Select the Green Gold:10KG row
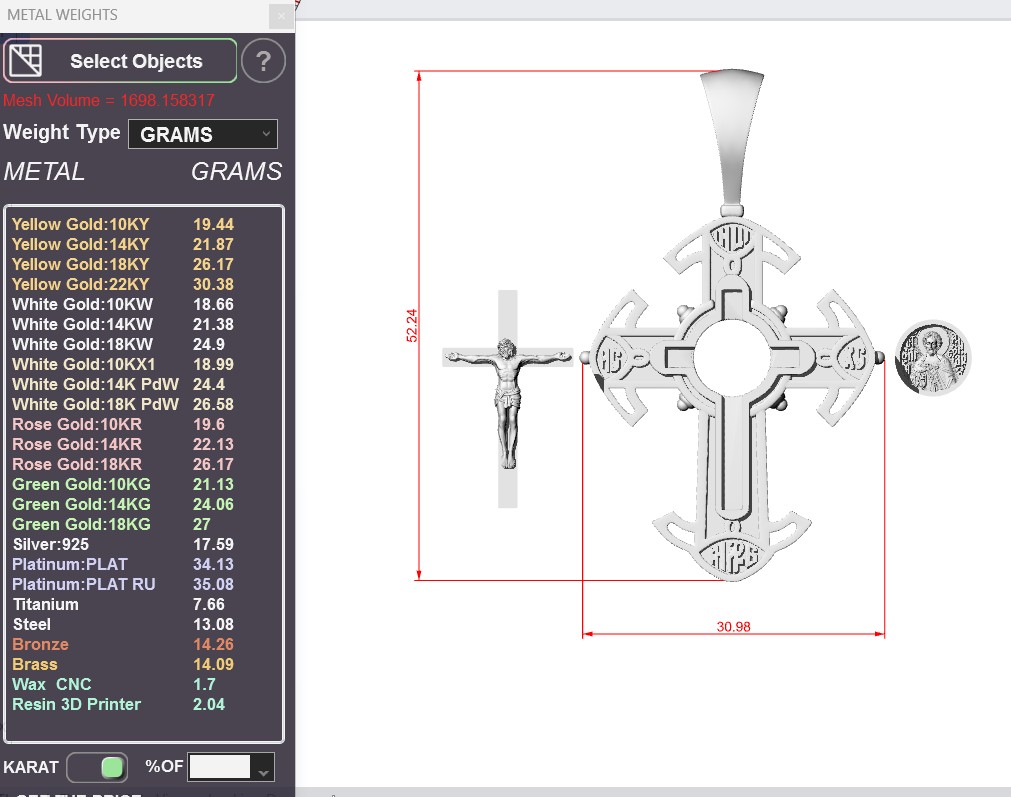 click(x=123, y=484)
